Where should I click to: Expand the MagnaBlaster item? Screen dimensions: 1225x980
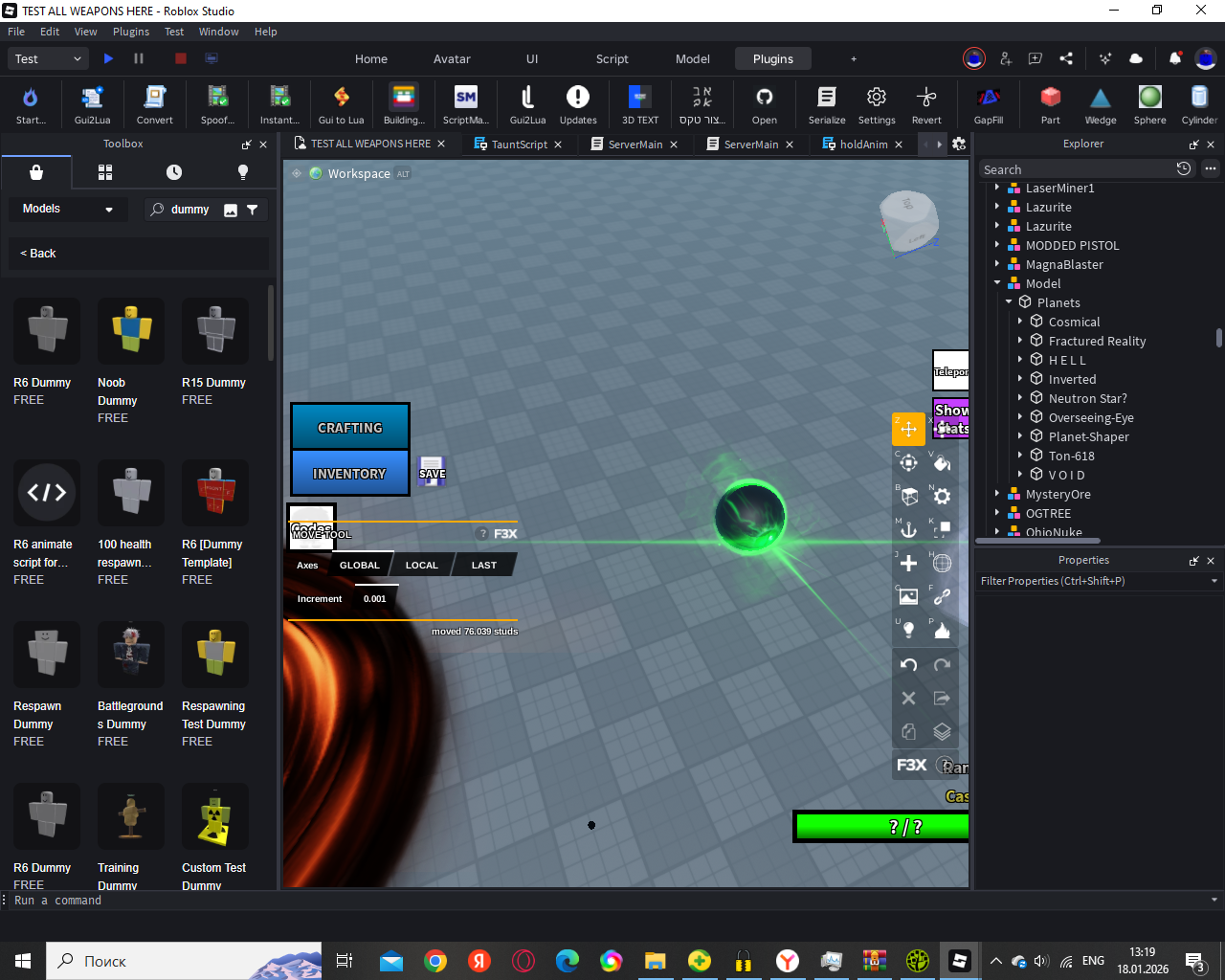tap(997, 264)
